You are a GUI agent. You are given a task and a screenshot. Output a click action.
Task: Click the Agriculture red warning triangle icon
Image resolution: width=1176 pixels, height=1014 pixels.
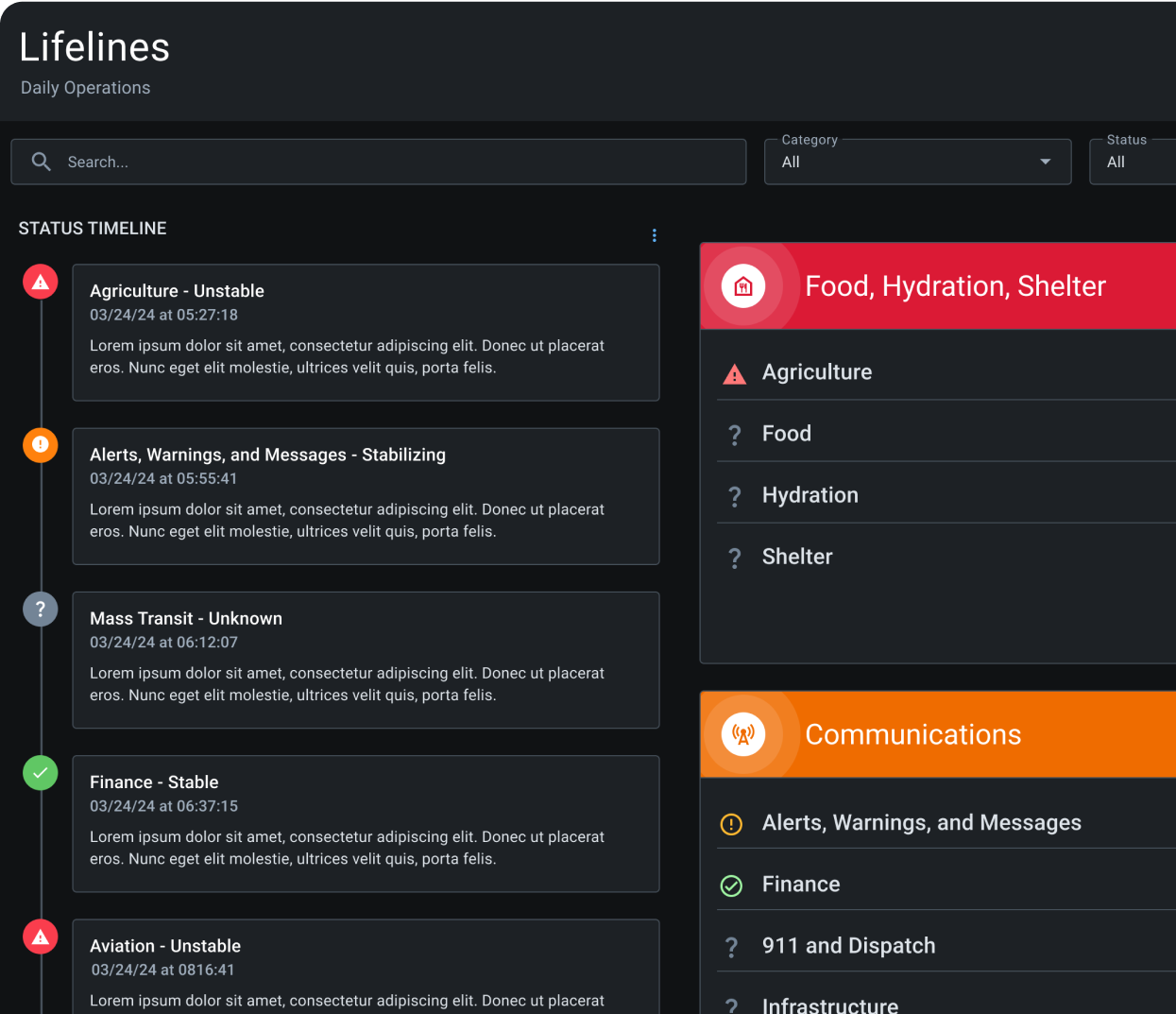[x=734, y=374]
